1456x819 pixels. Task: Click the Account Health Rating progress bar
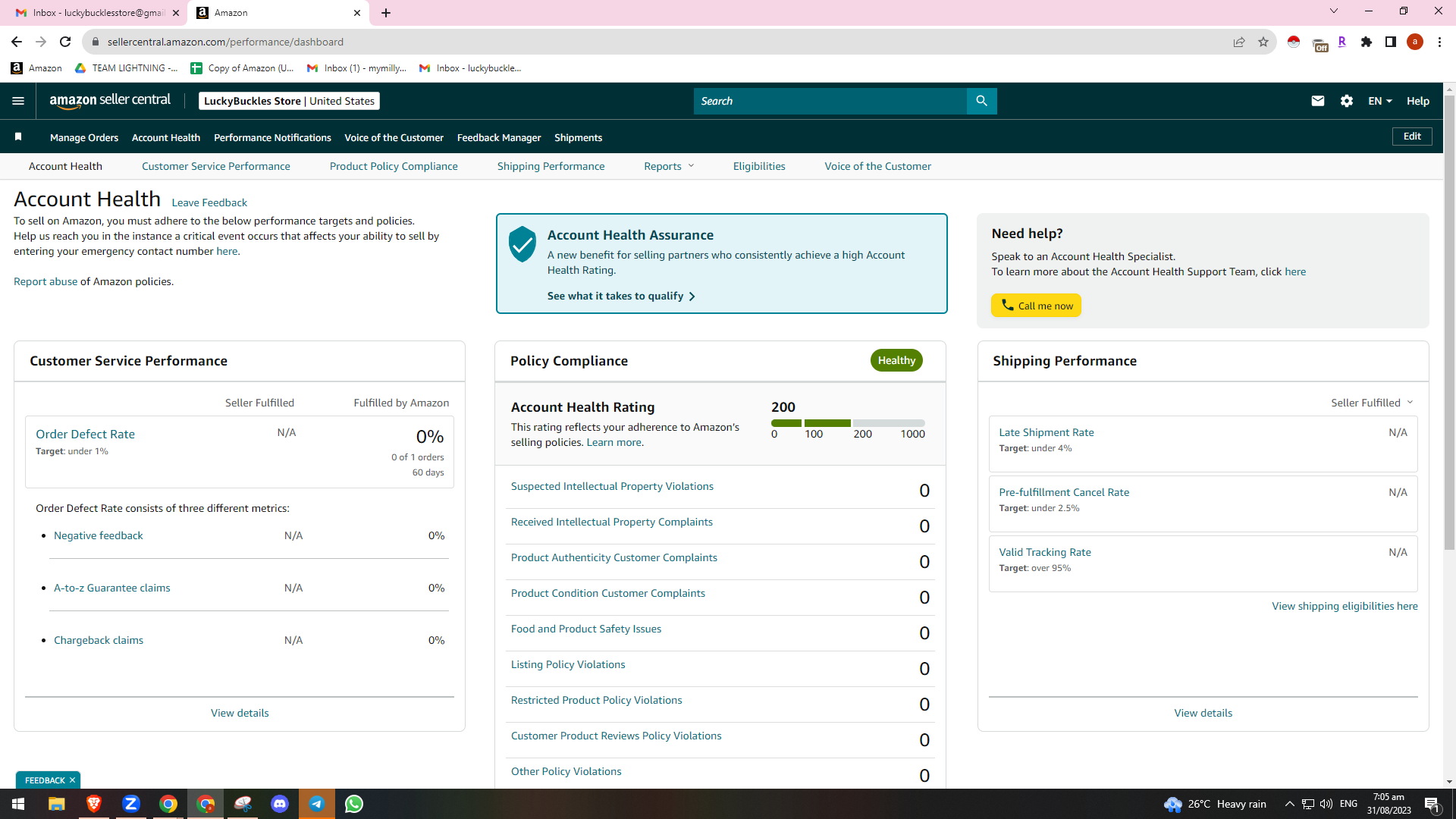pyautogui.click(x=848, y=423)
